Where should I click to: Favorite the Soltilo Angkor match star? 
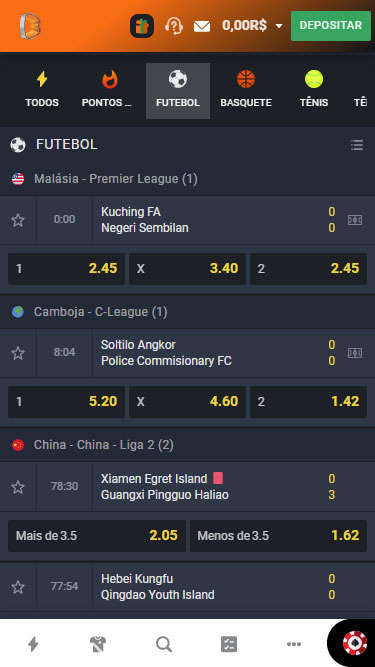pyautogui.click(x=18, y=353)
